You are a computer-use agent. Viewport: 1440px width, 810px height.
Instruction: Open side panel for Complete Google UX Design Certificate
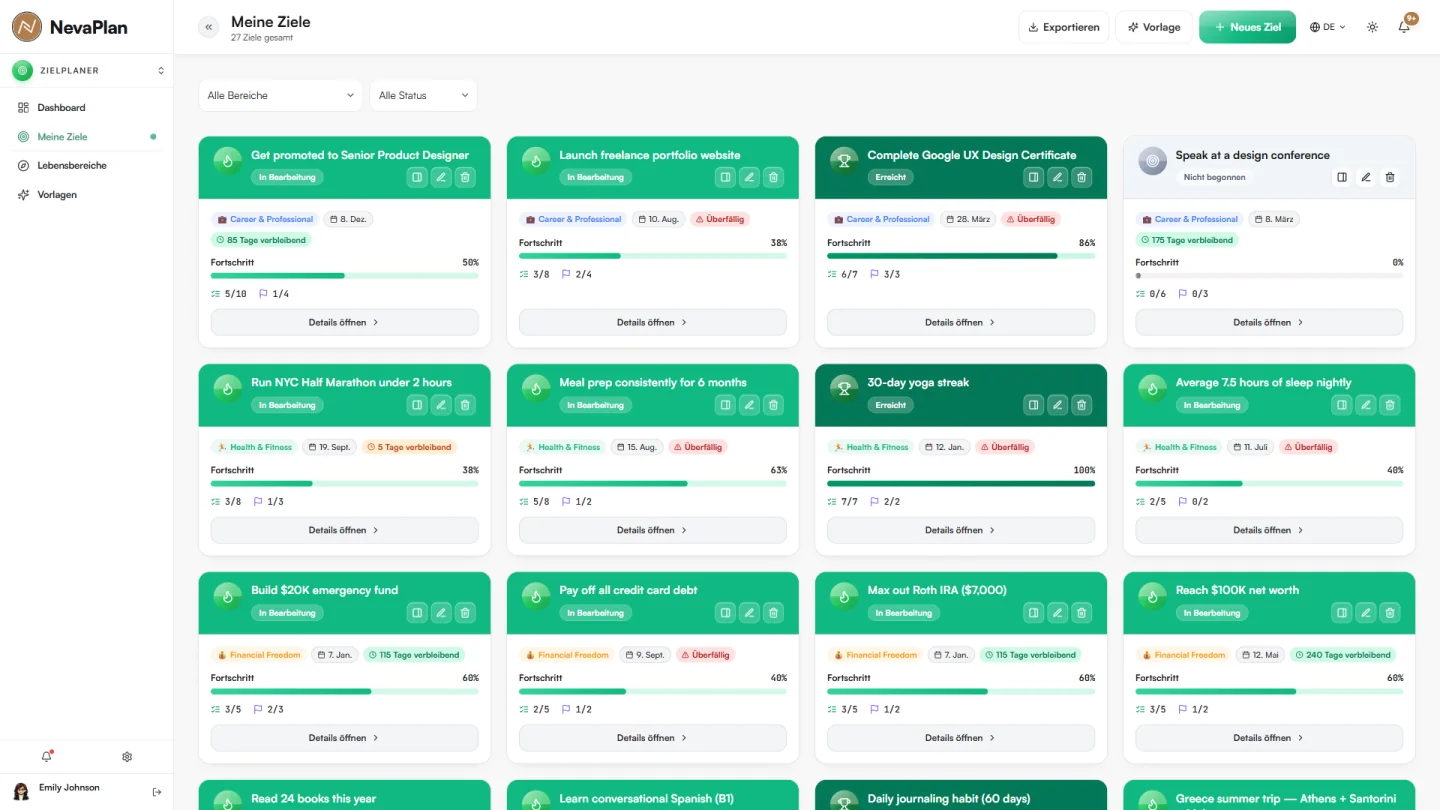click(1033, 177)
